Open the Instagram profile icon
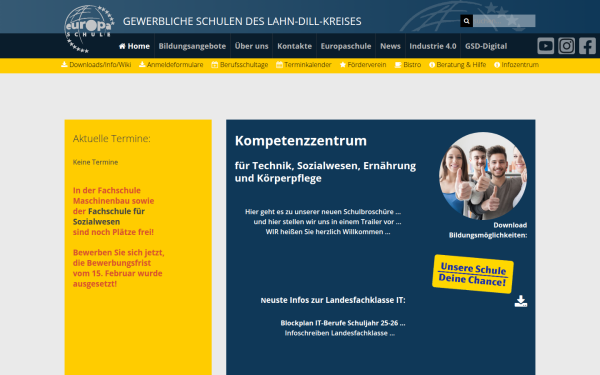The width and height of the screenshot is (600, 375). click(566, 46)
